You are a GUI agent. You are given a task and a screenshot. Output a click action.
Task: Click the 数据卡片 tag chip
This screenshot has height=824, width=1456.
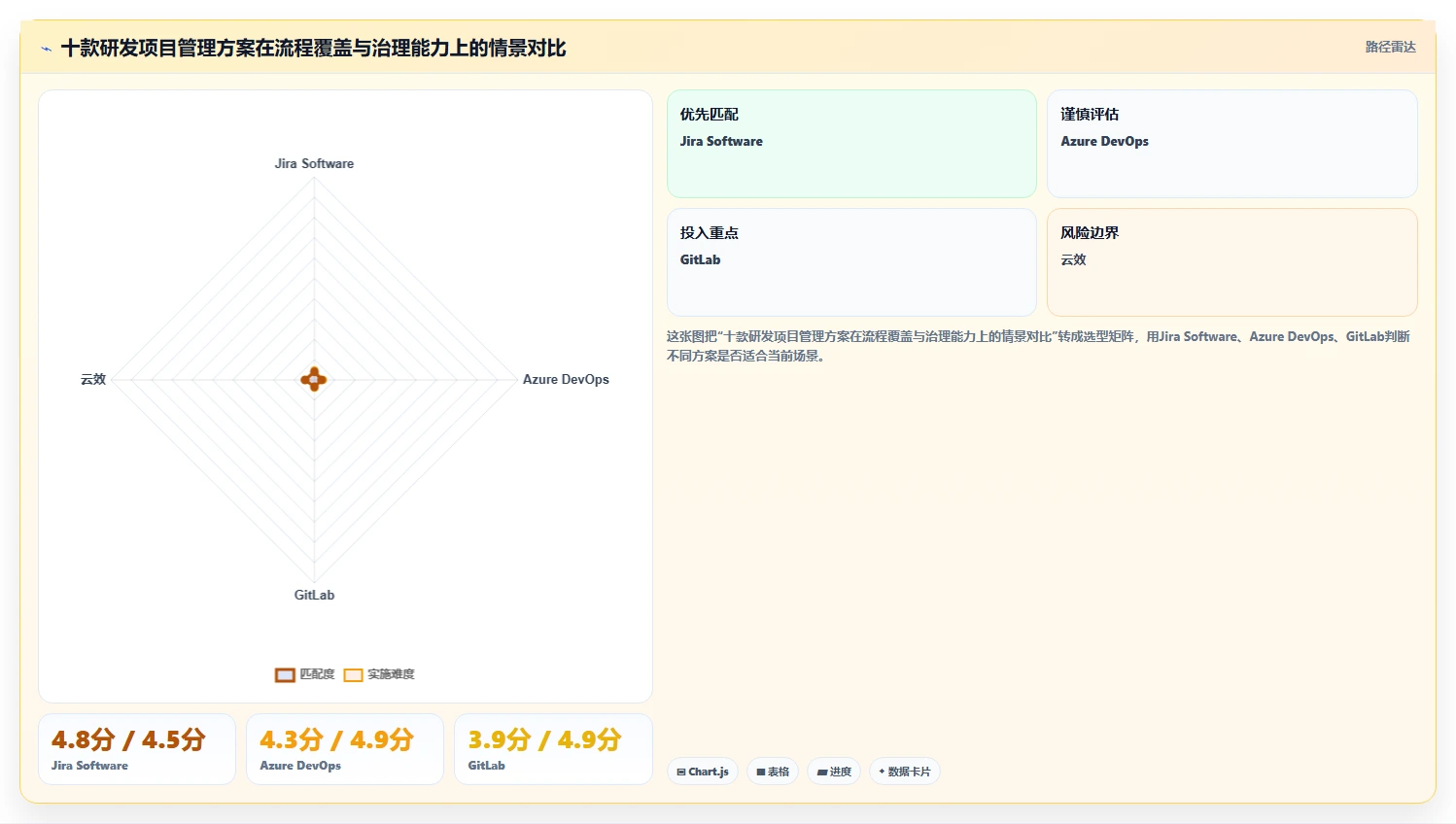pyautogui.click(x=905, y=772)
